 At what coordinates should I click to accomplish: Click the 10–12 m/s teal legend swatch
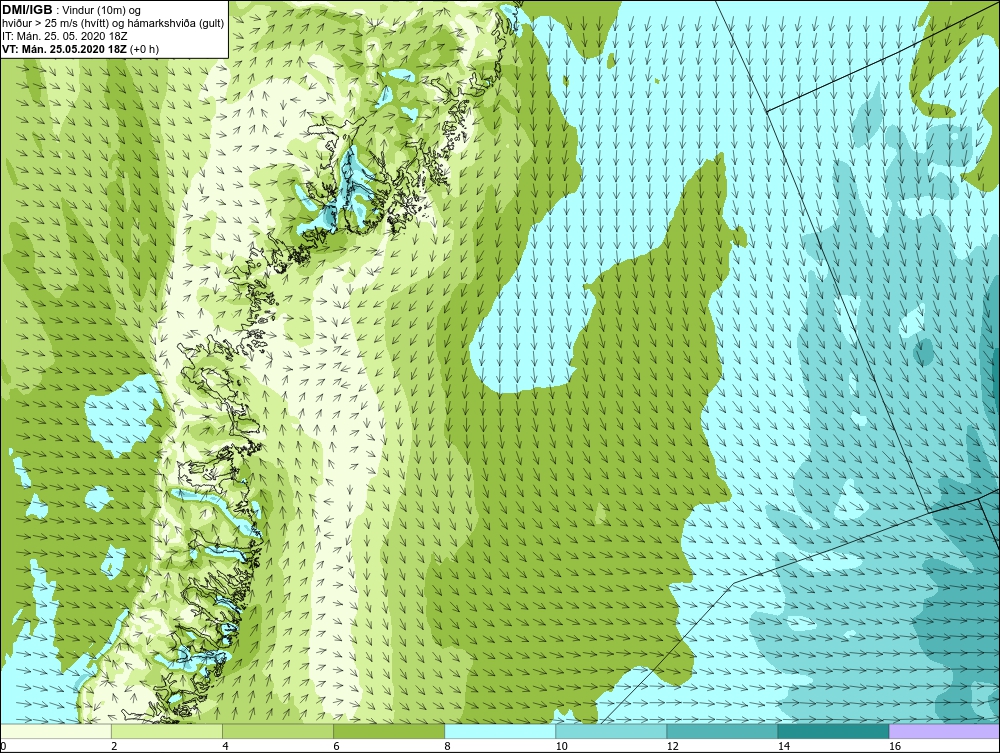point(611,731)
